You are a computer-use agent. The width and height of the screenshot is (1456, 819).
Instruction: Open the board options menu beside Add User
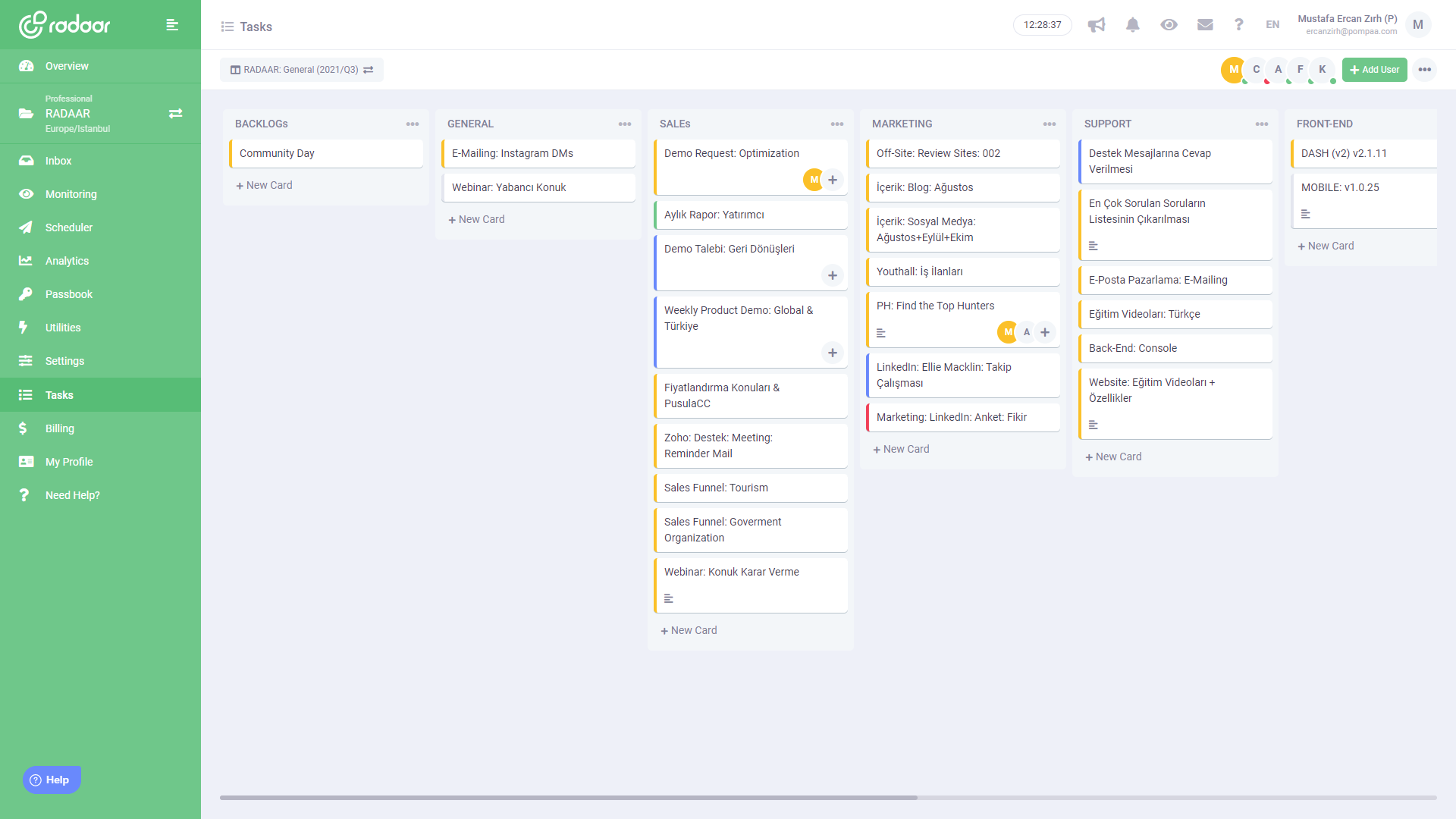(x=1424, y=70)
